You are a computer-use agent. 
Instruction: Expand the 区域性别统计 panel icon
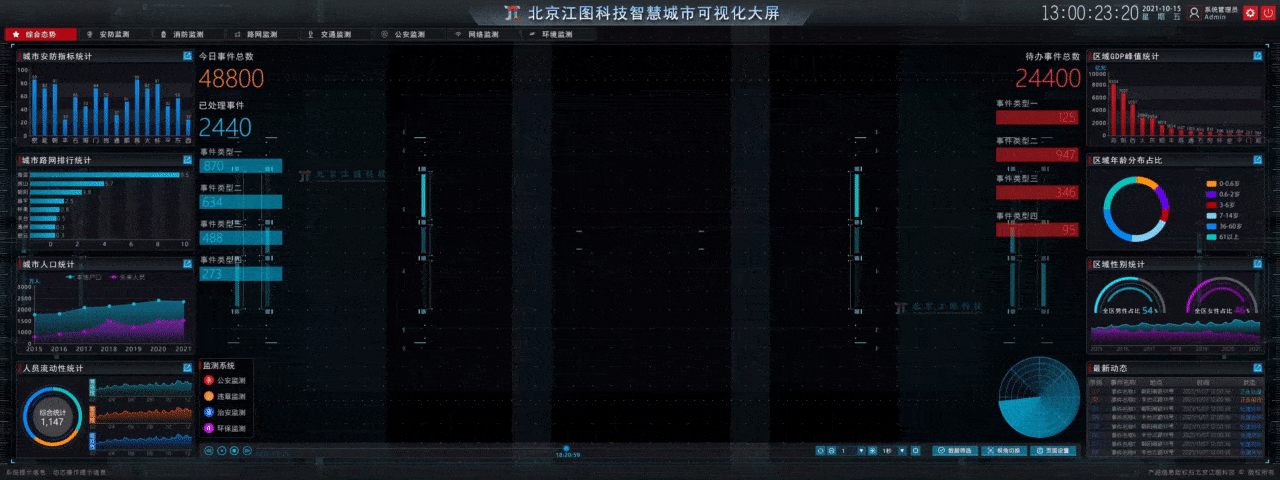tap(1259, 264)
